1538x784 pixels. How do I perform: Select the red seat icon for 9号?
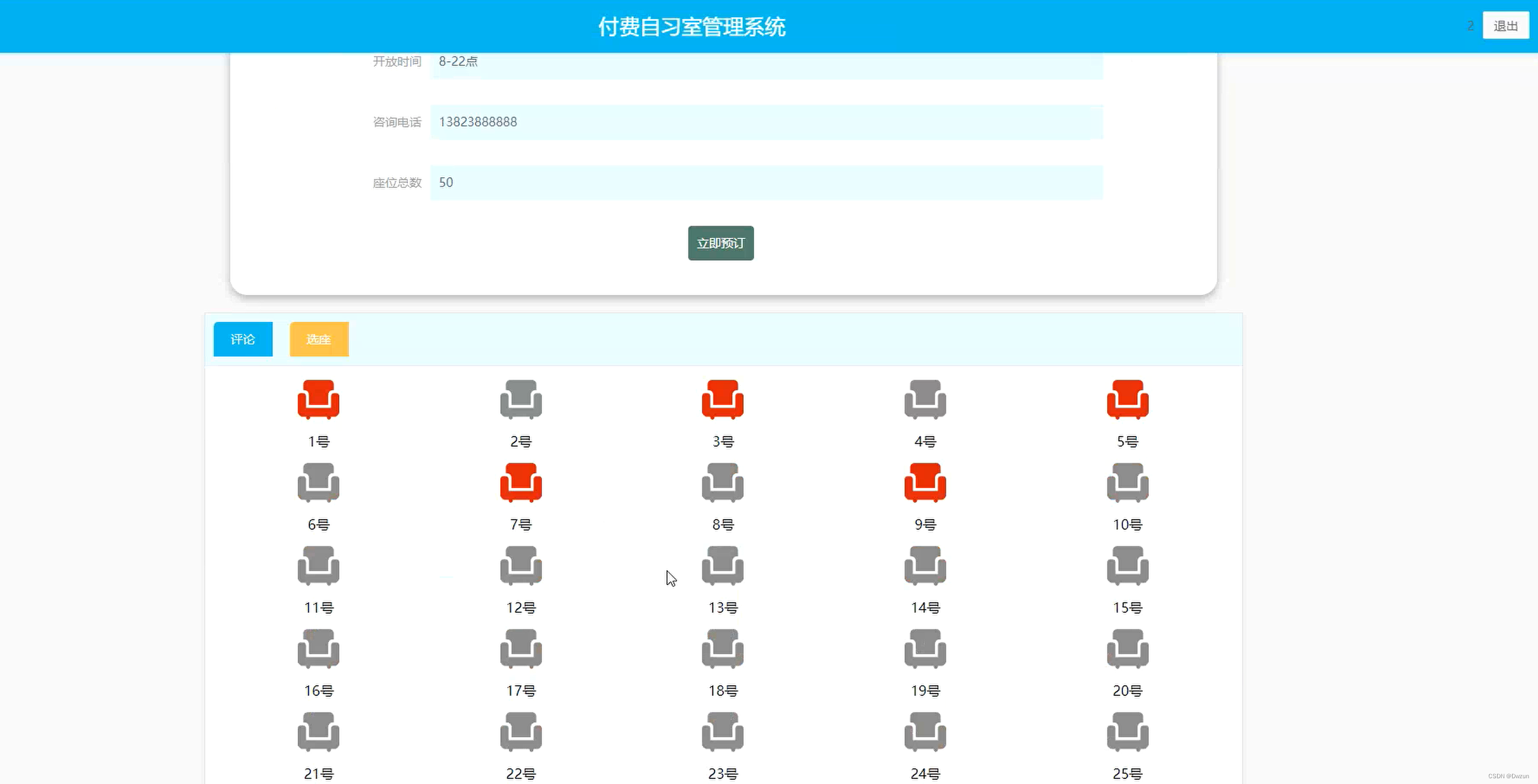pyautogui.click(x=925, y=482)
